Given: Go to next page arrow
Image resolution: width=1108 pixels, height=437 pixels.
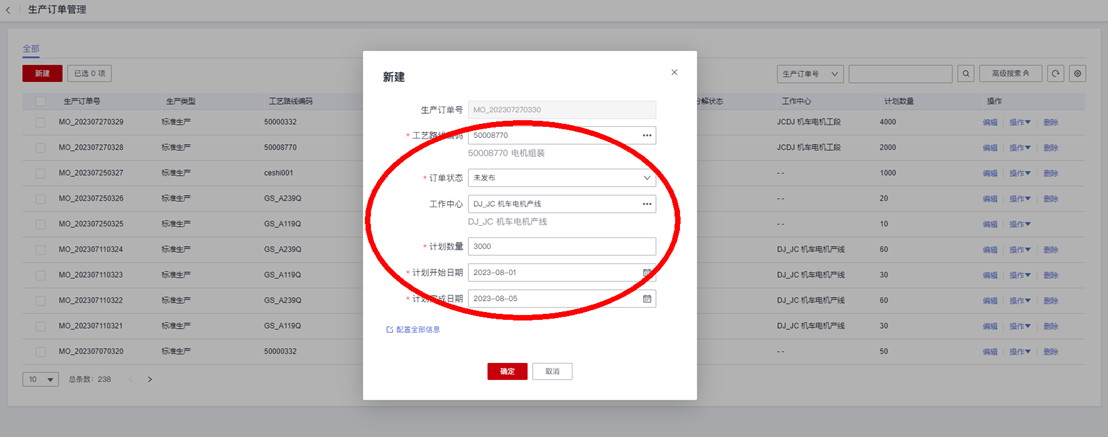Looking at the screenshot, I should coord(150,380).
